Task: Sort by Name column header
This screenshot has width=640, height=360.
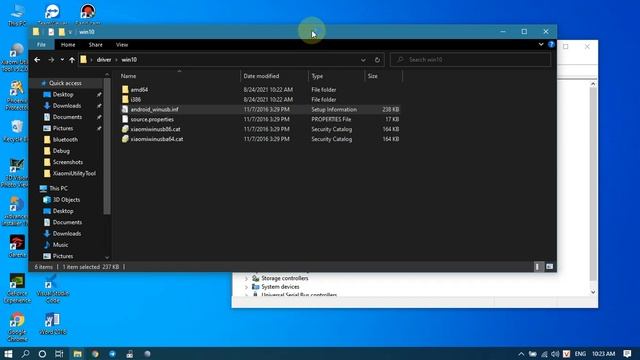Action: click(x=128, y=76)
